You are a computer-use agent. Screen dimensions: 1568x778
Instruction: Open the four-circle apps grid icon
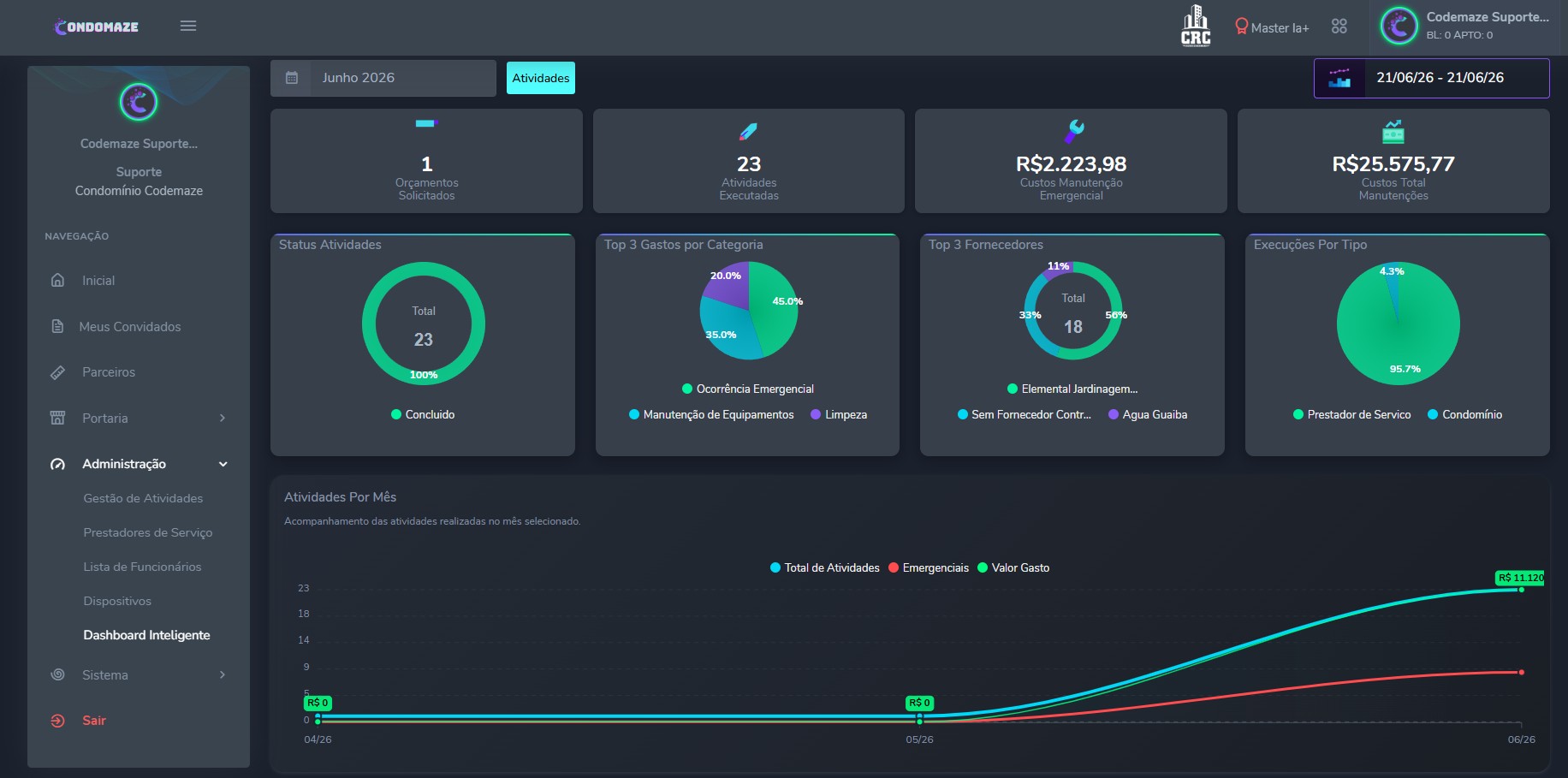pyautogui.click(x=1339, y=27)
